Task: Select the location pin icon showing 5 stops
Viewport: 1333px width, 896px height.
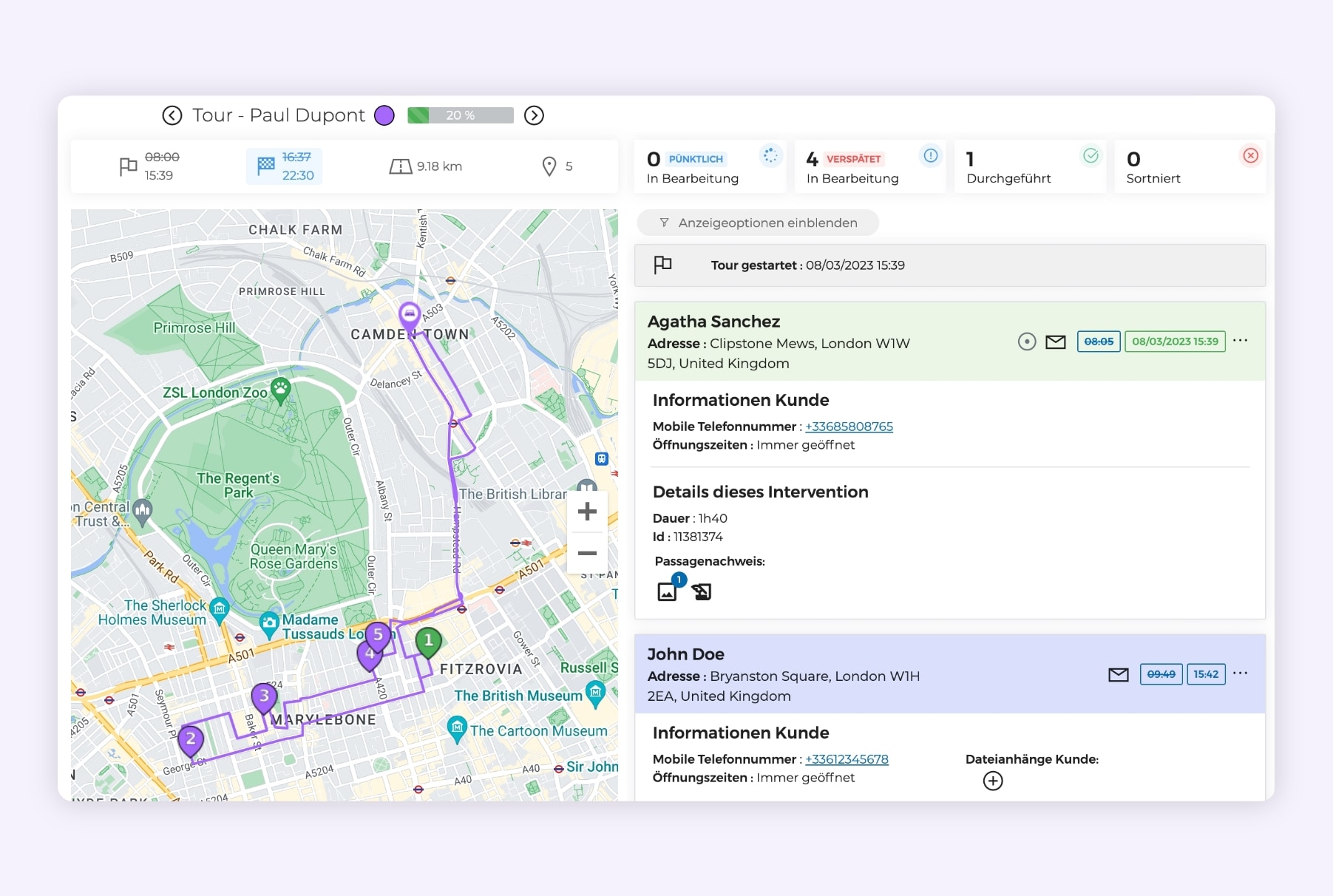Action: click(x=549, y=166)
